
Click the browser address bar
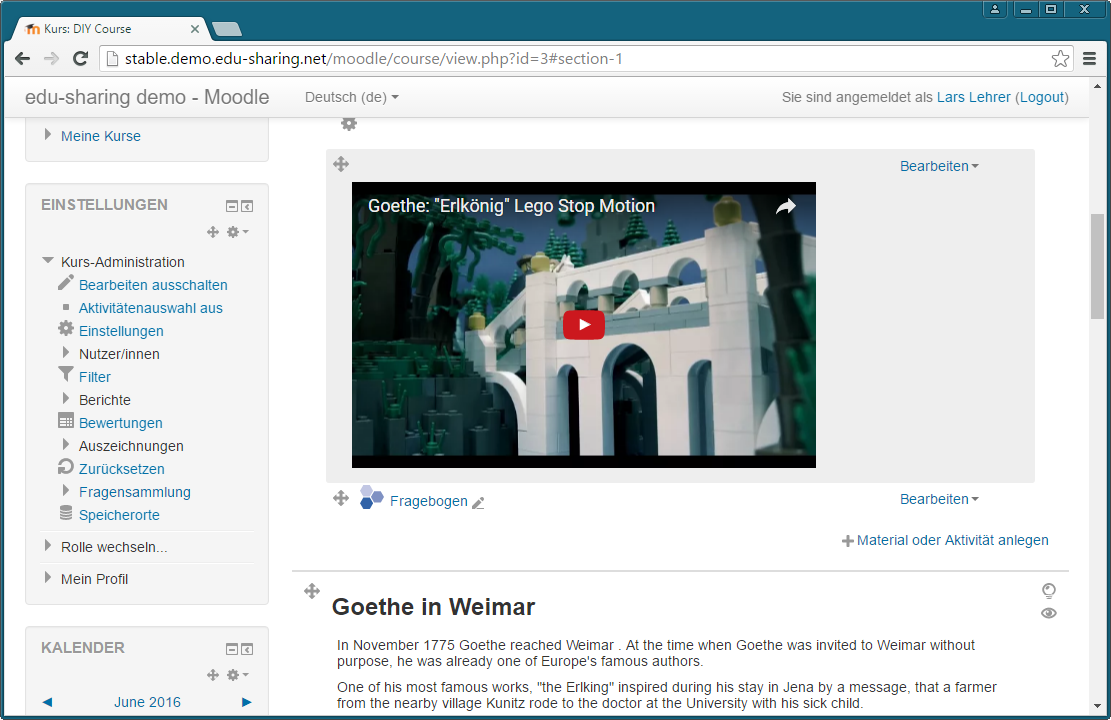(x=580, y=59)
